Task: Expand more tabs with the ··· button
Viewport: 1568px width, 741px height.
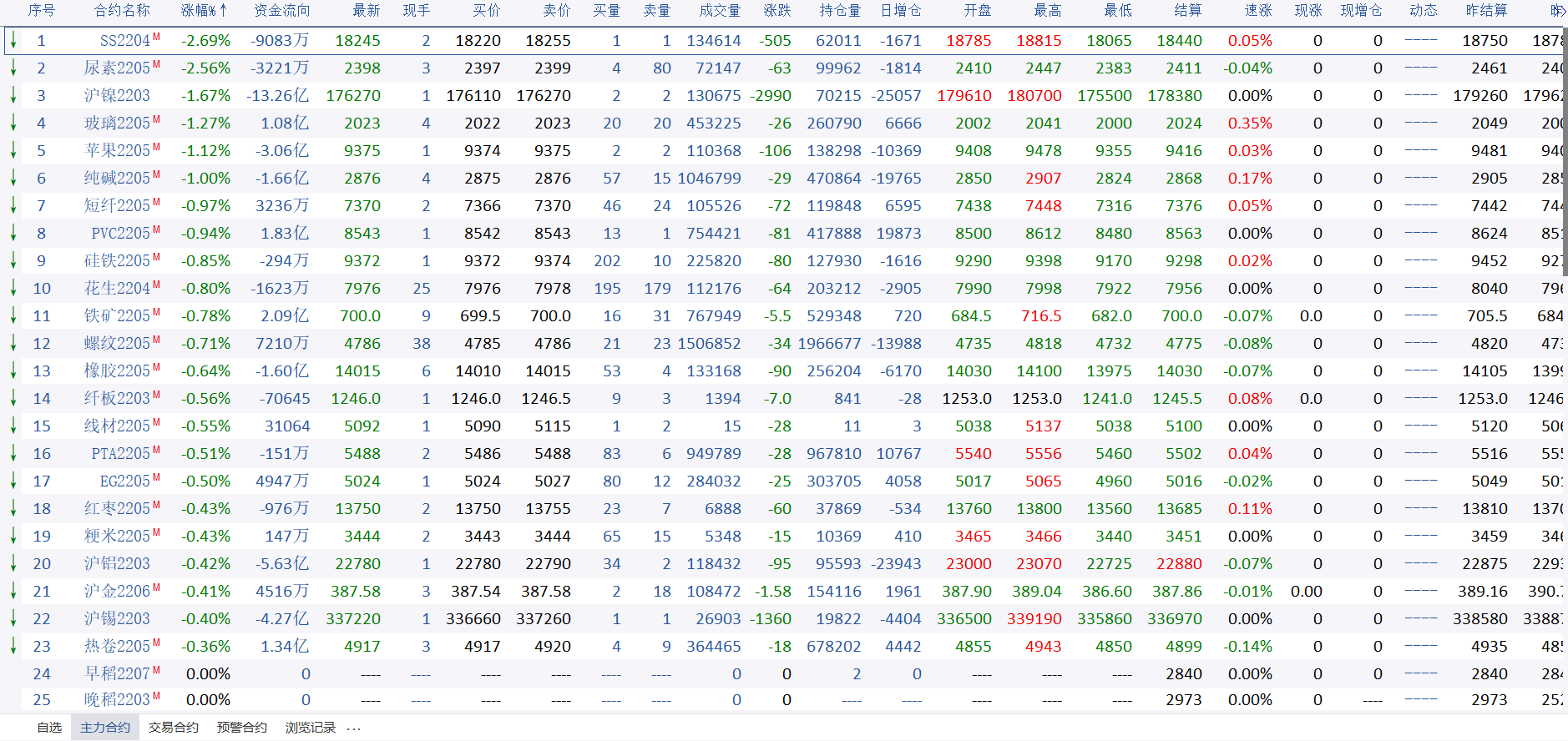Action: [354, 728]
